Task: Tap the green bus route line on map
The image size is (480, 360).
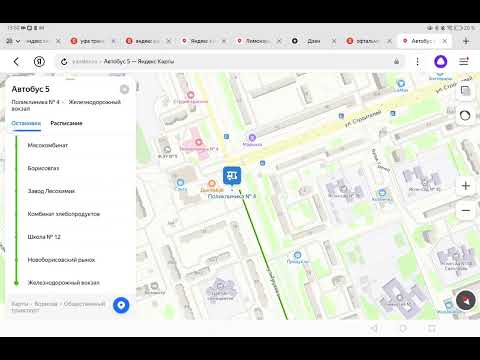Action: 263,256
